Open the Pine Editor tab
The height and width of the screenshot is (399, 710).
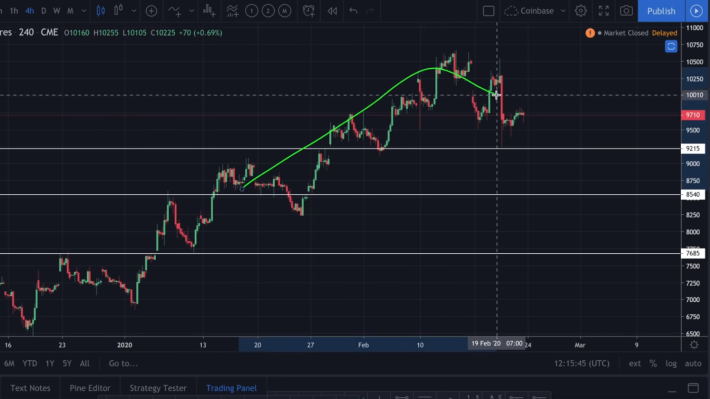90,388
